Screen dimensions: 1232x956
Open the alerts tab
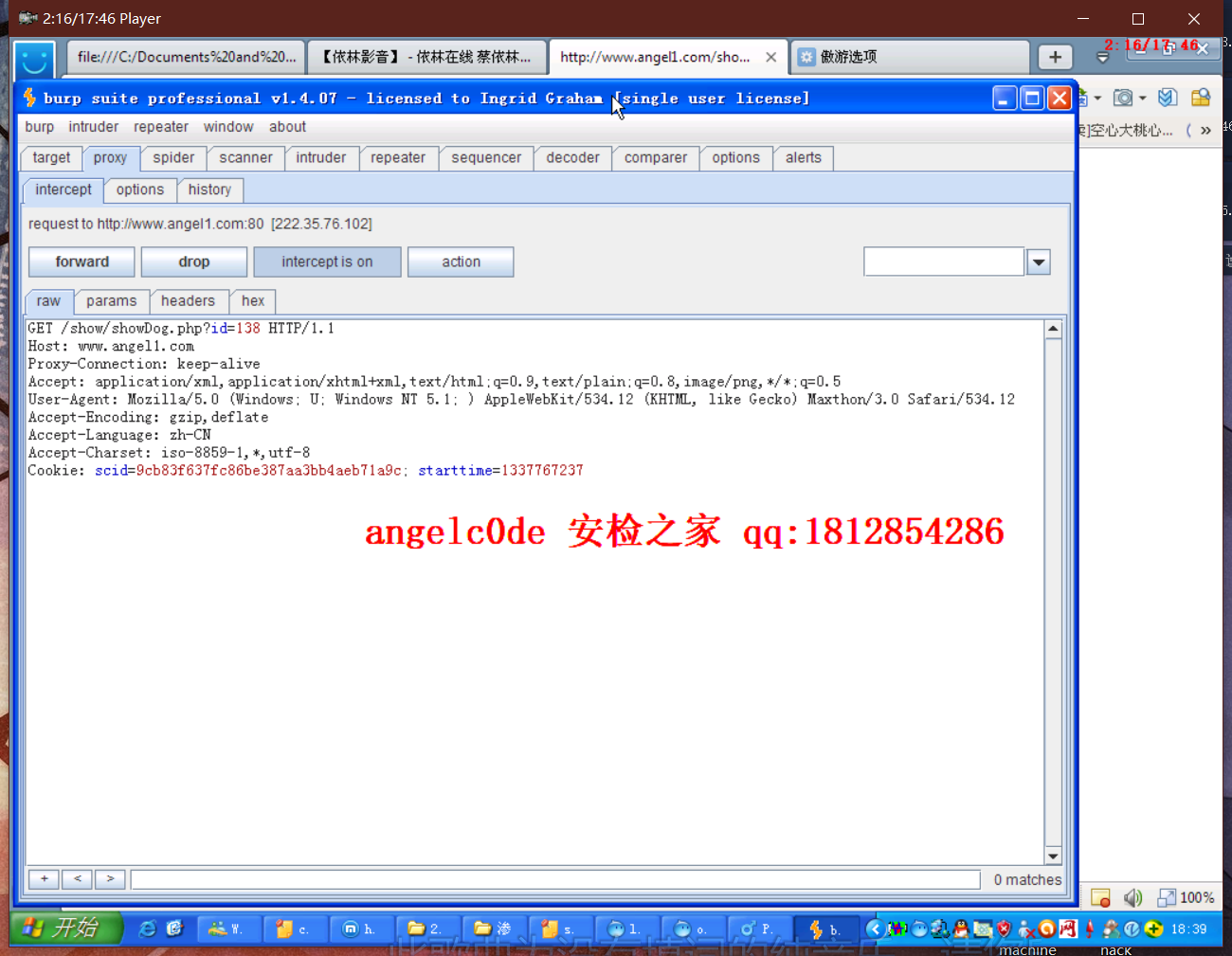[804, 158]
